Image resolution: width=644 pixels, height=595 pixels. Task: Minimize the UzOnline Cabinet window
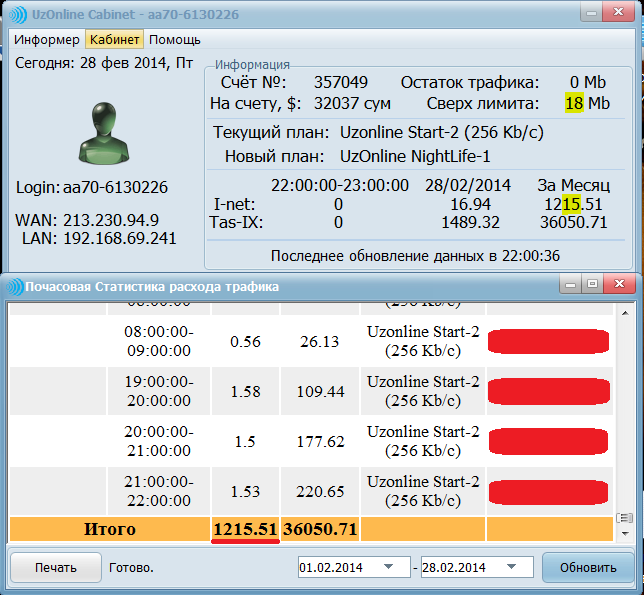pos(591,14)
